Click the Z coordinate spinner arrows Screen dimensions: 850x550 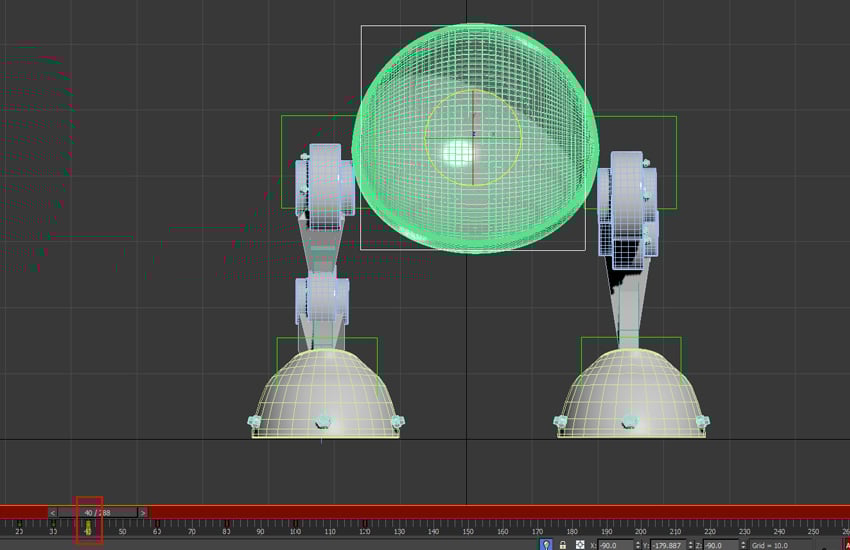tap(744, 545)
